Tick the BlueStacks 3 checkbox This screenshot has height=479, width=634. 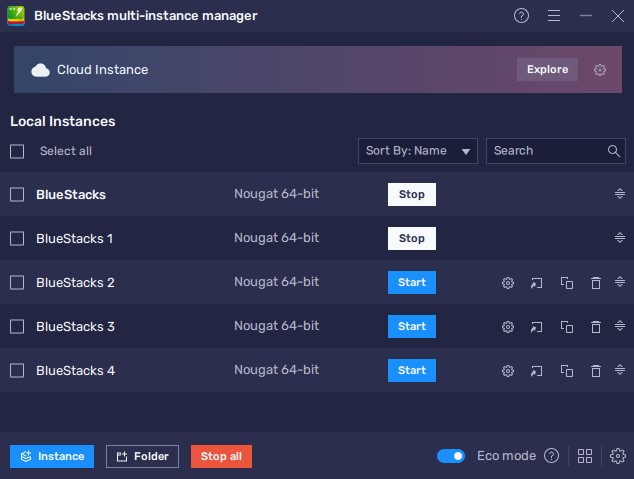[x=17, y=327]
